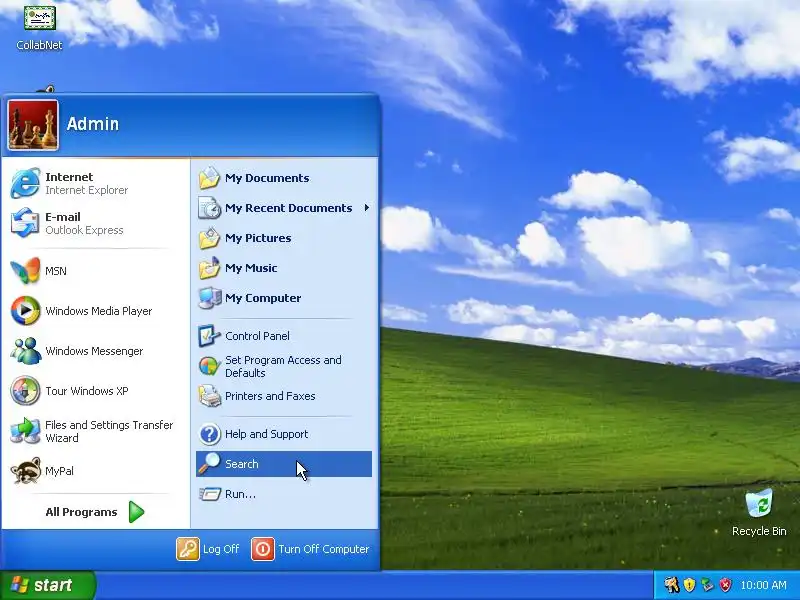The image size is (800, 600).
Task: Open My Music folder
Action: point(284,268)
